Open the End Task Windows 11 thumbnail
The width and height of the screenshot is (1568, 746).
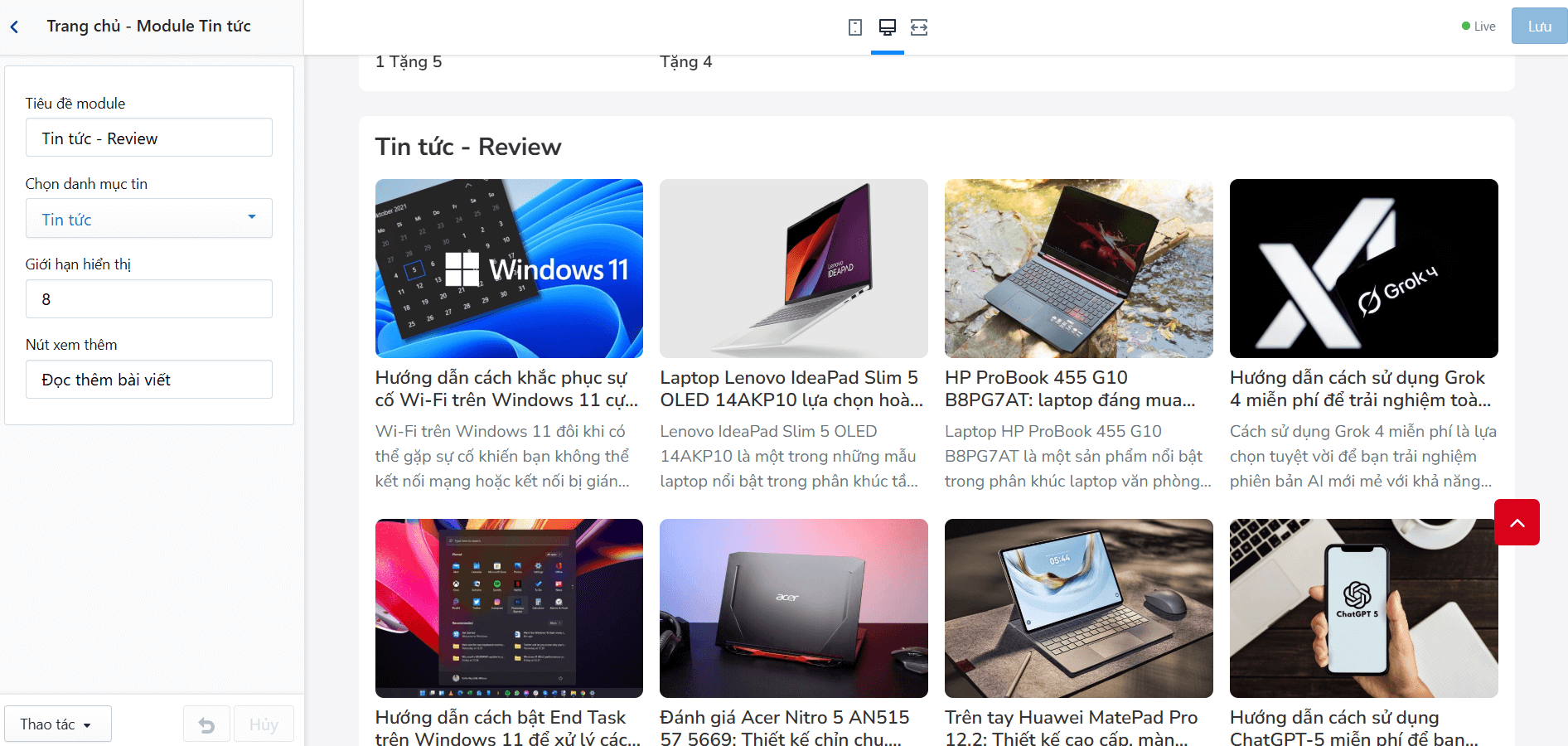[509, 608]
